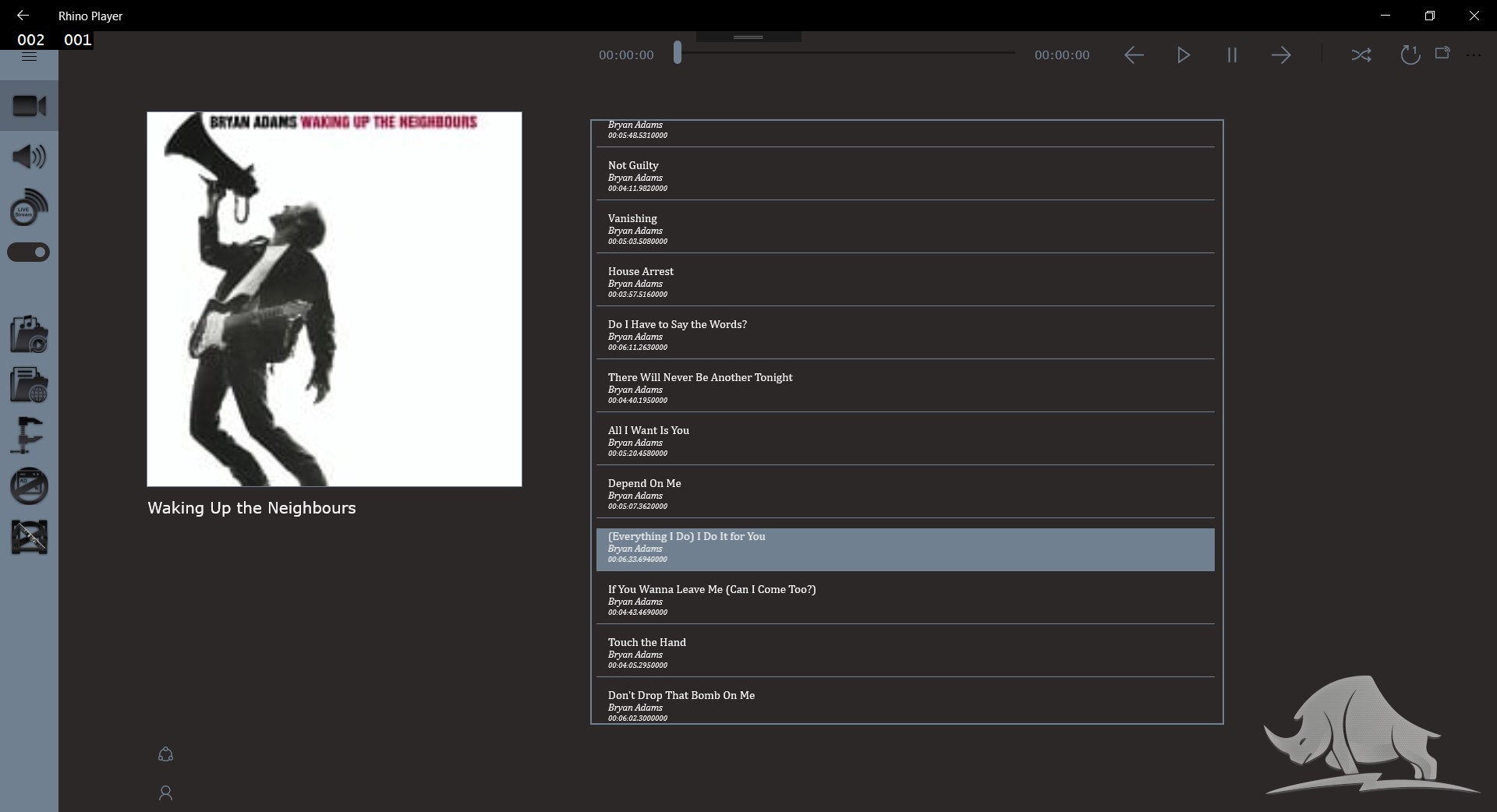Flip the sidebar toggle switch
The width and height of the screenshot is (1497, 812).
(29, 252)
